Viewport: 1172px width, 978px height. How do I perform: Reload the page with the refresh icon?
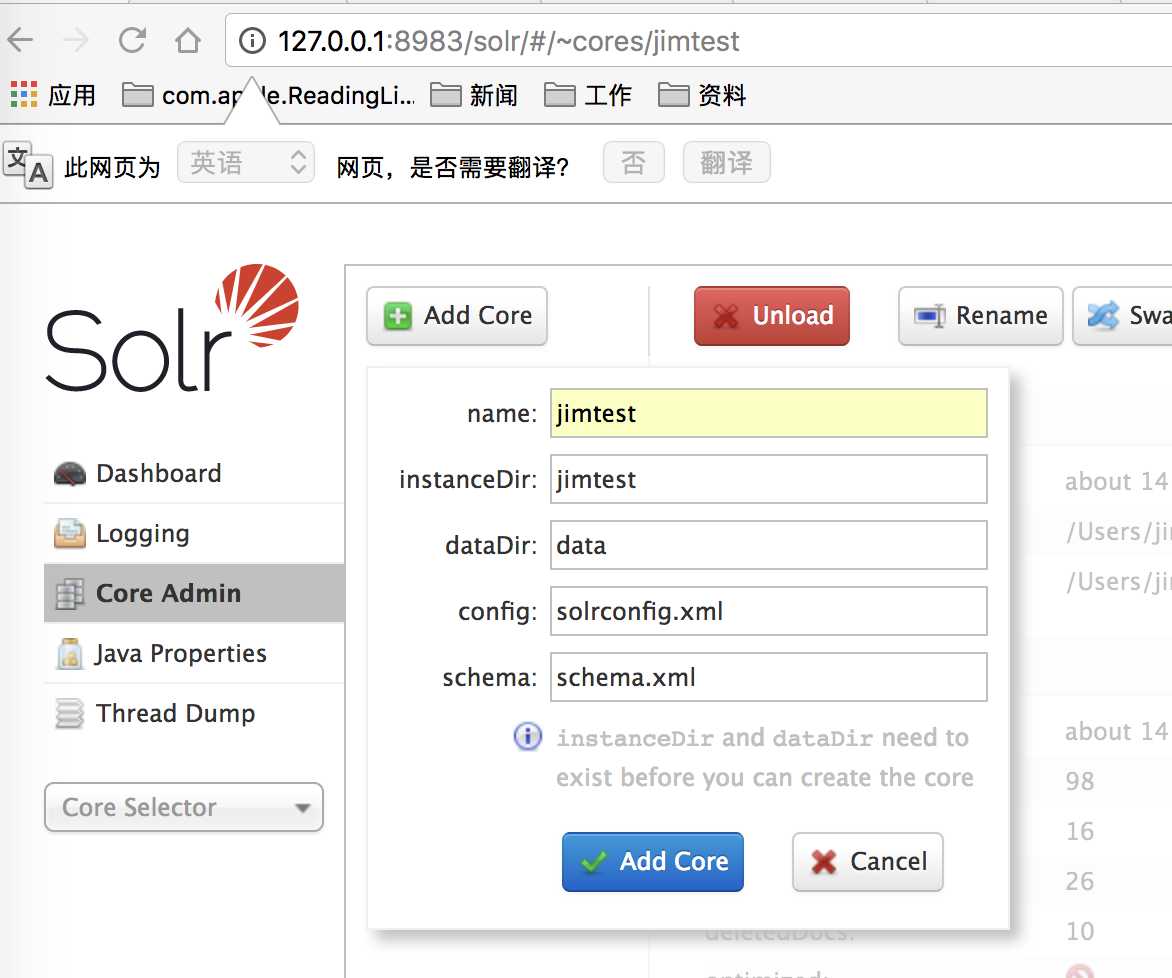pyautogui.click(x=132, y=40)
